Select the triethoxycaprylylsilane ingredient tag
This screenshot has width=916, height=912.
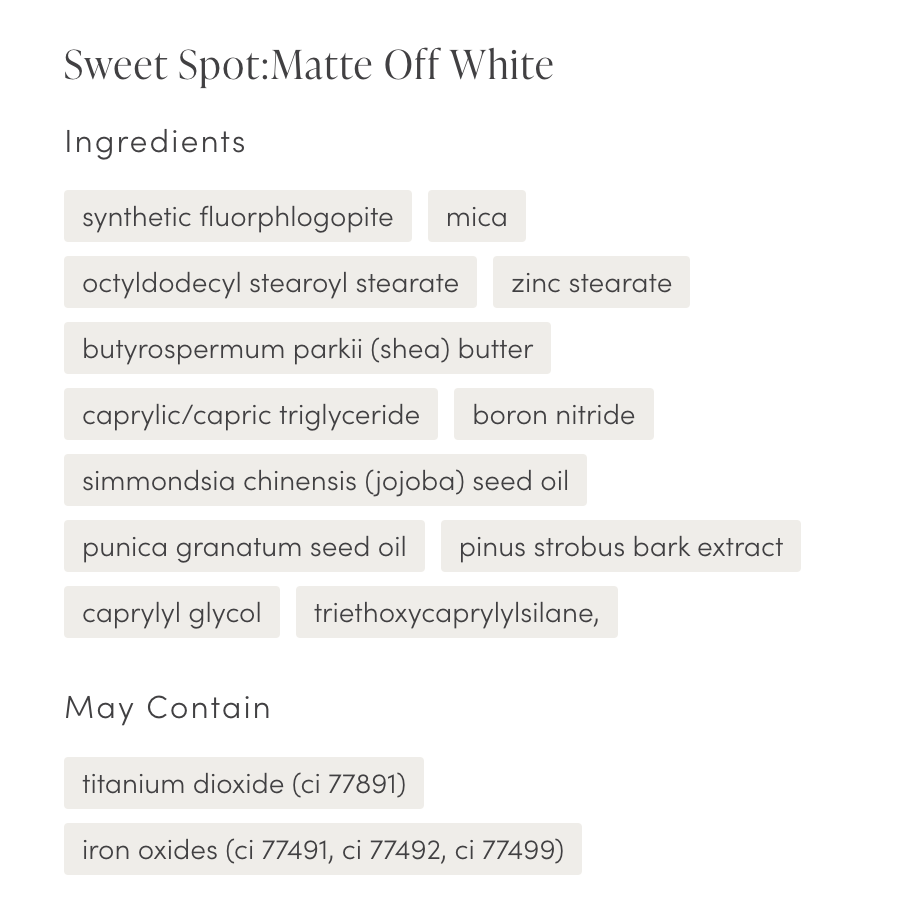tap(456, 612)
